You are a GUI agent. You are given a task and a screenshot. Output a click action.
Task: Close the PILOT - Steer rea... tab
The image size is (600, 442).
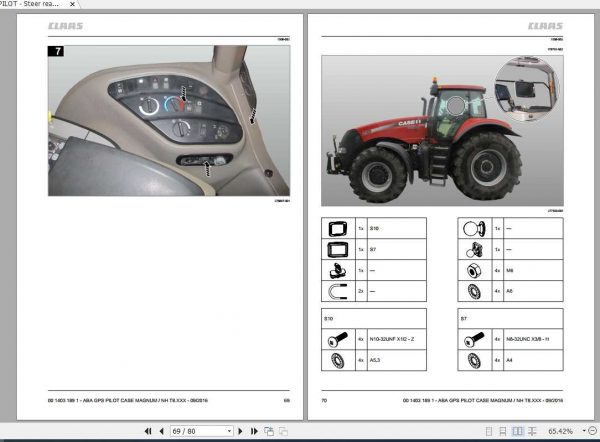(x=72, y=4)
